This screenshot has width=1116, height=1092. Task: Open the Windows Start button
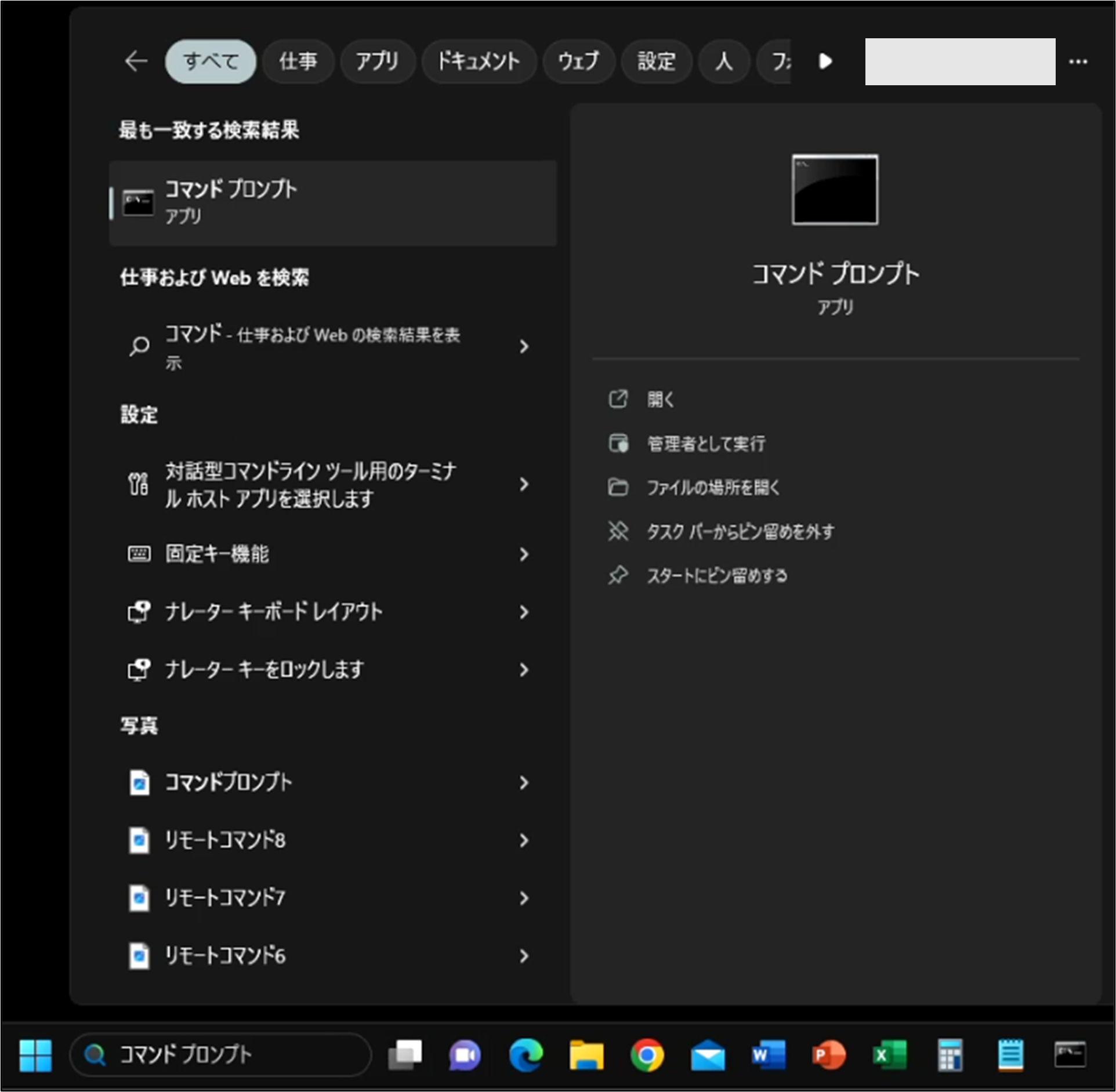[x=35, y=1055]
